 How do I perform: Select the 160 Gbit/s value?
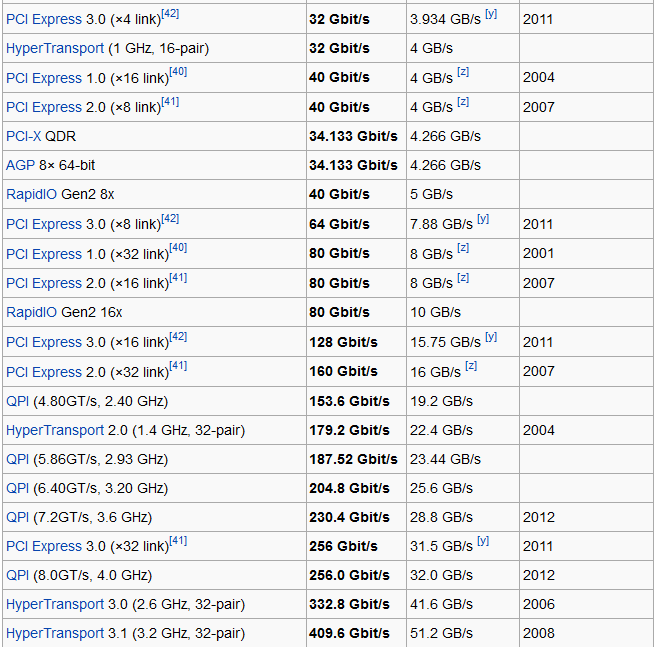pyautogui.click(x=343, y=371)
